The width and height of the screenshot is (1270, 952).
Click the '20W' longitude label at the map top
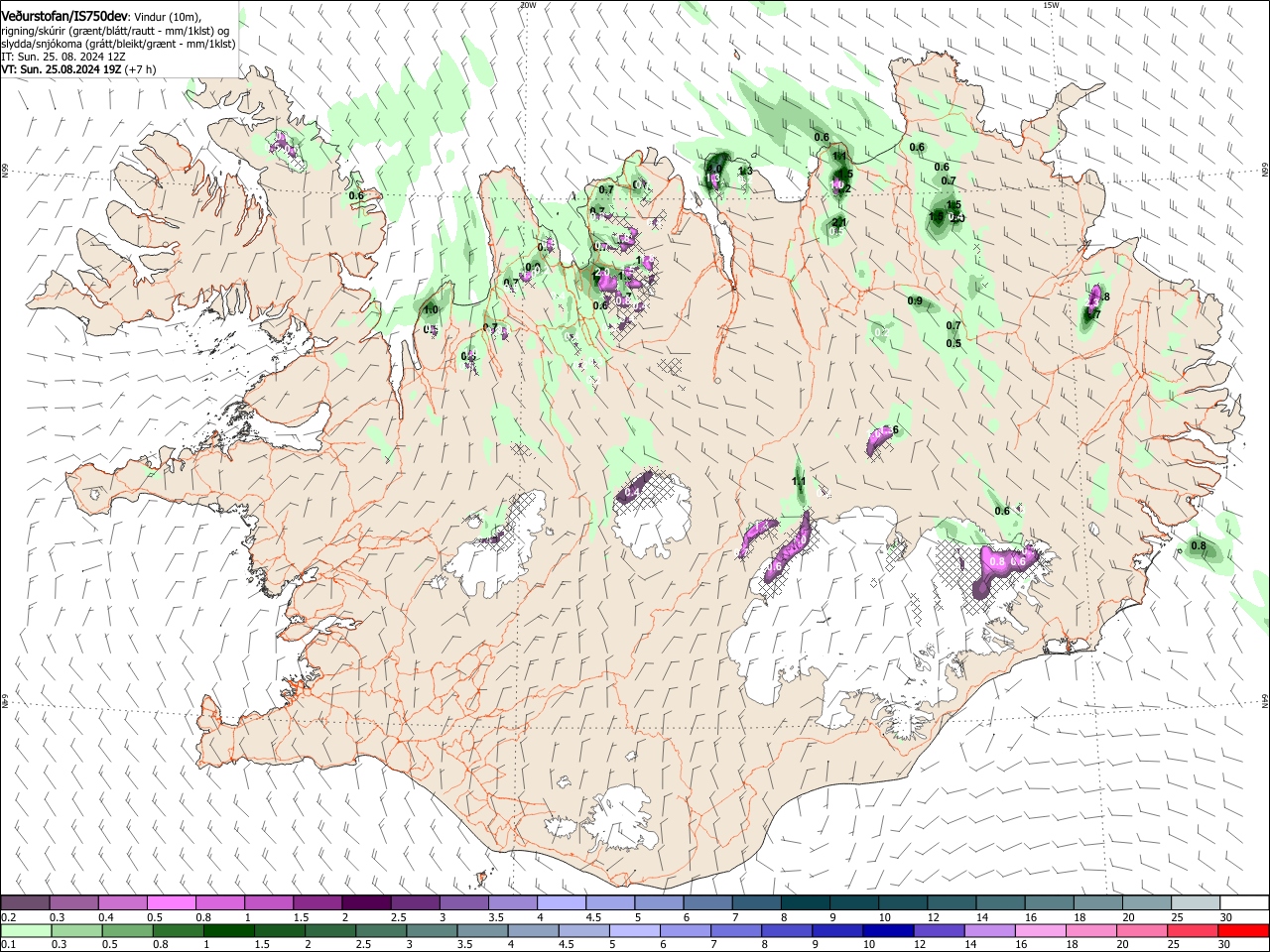click(528, 5)
